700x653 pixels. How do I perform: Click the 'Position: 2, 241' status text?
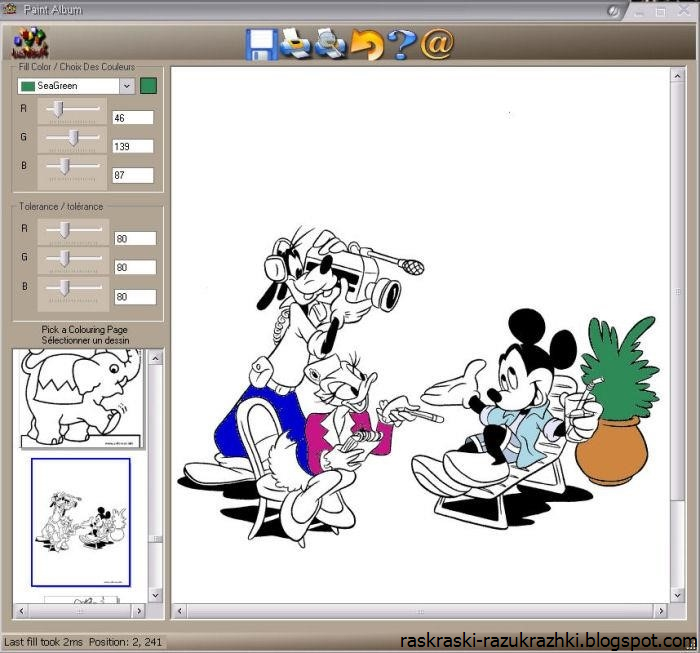click(x=125, y=642)
